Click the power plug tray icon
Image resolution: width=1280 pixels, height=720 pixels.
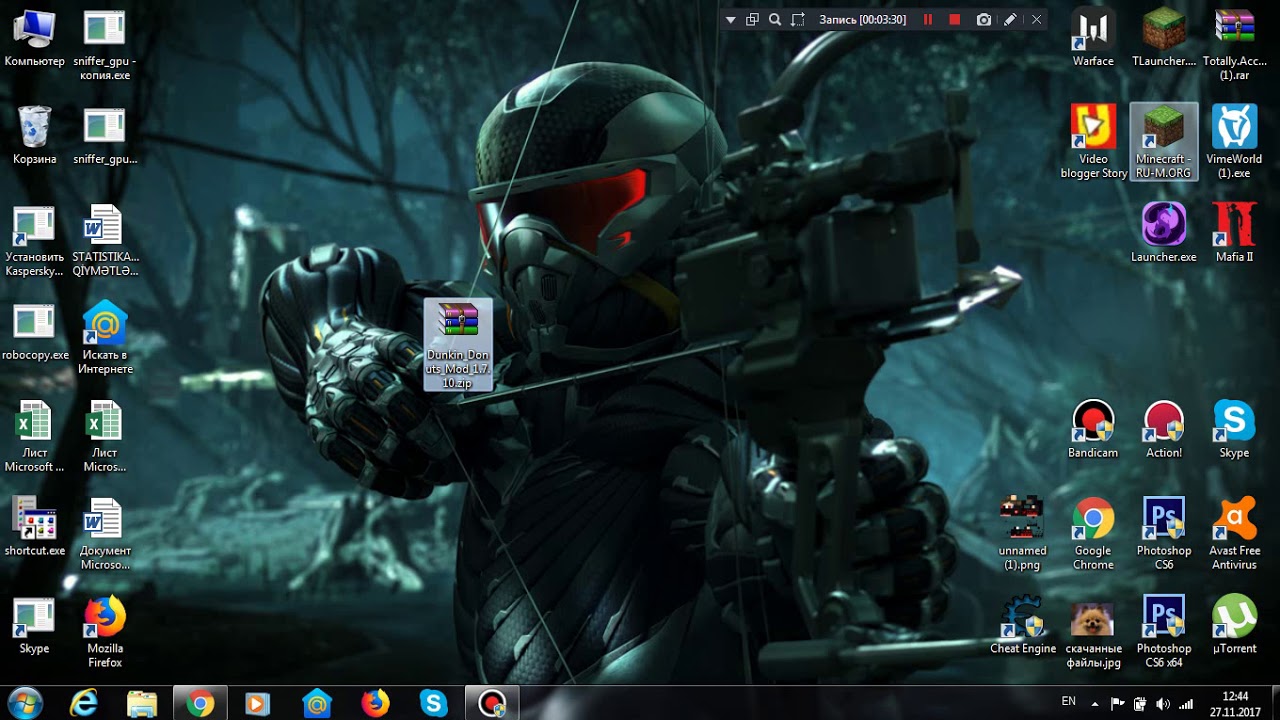1140,704
